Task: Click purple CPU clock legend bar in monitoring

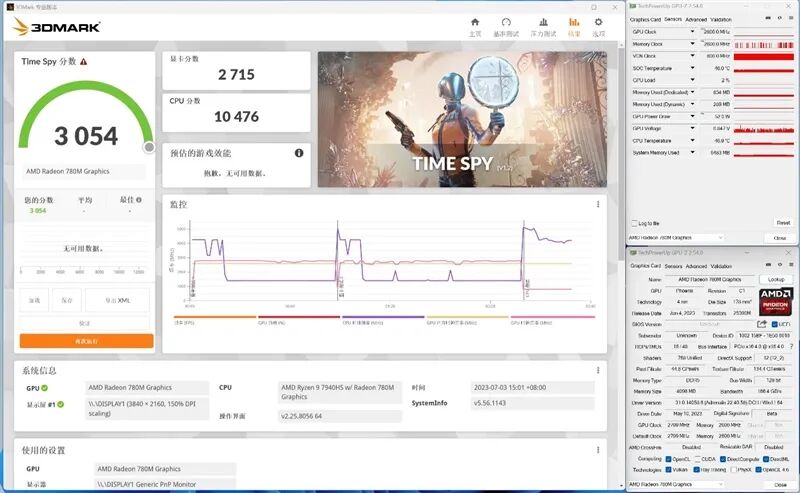Action: pos(383,317)
